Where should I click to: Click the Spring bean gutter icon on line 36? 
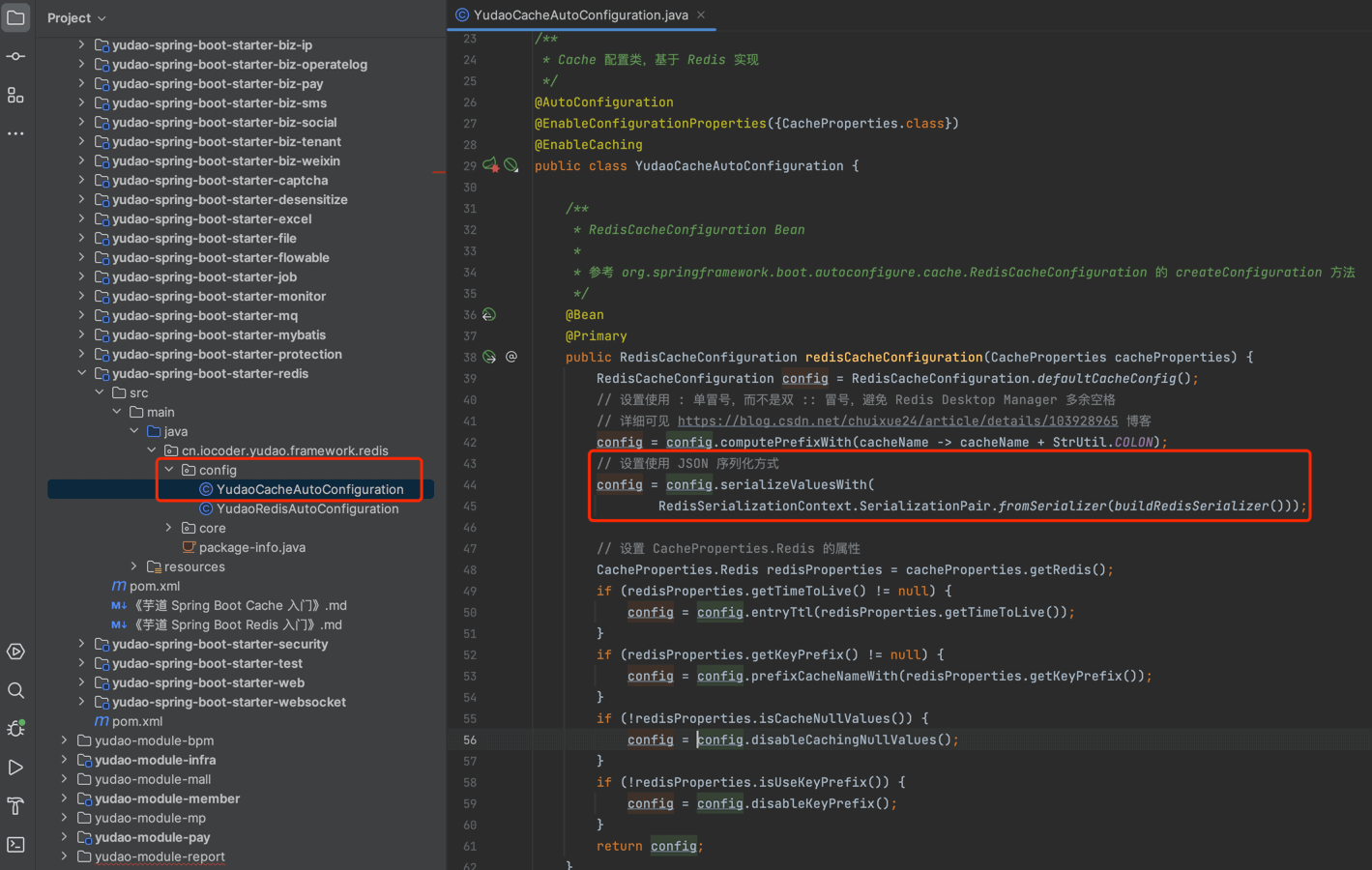(x=489, y=314)
